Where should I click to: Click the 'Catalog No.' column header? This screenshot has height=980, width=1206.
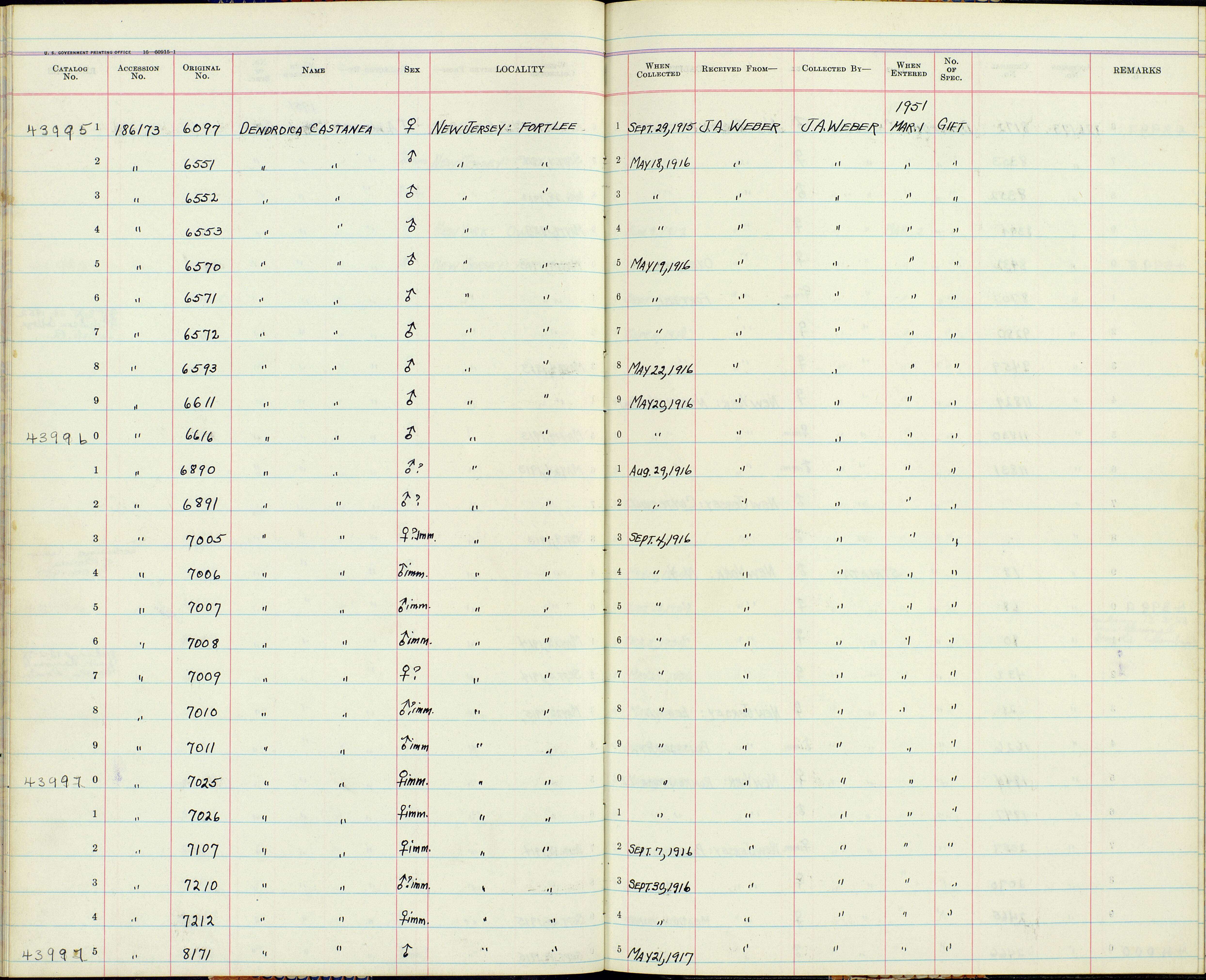click(x=70, y=72)
